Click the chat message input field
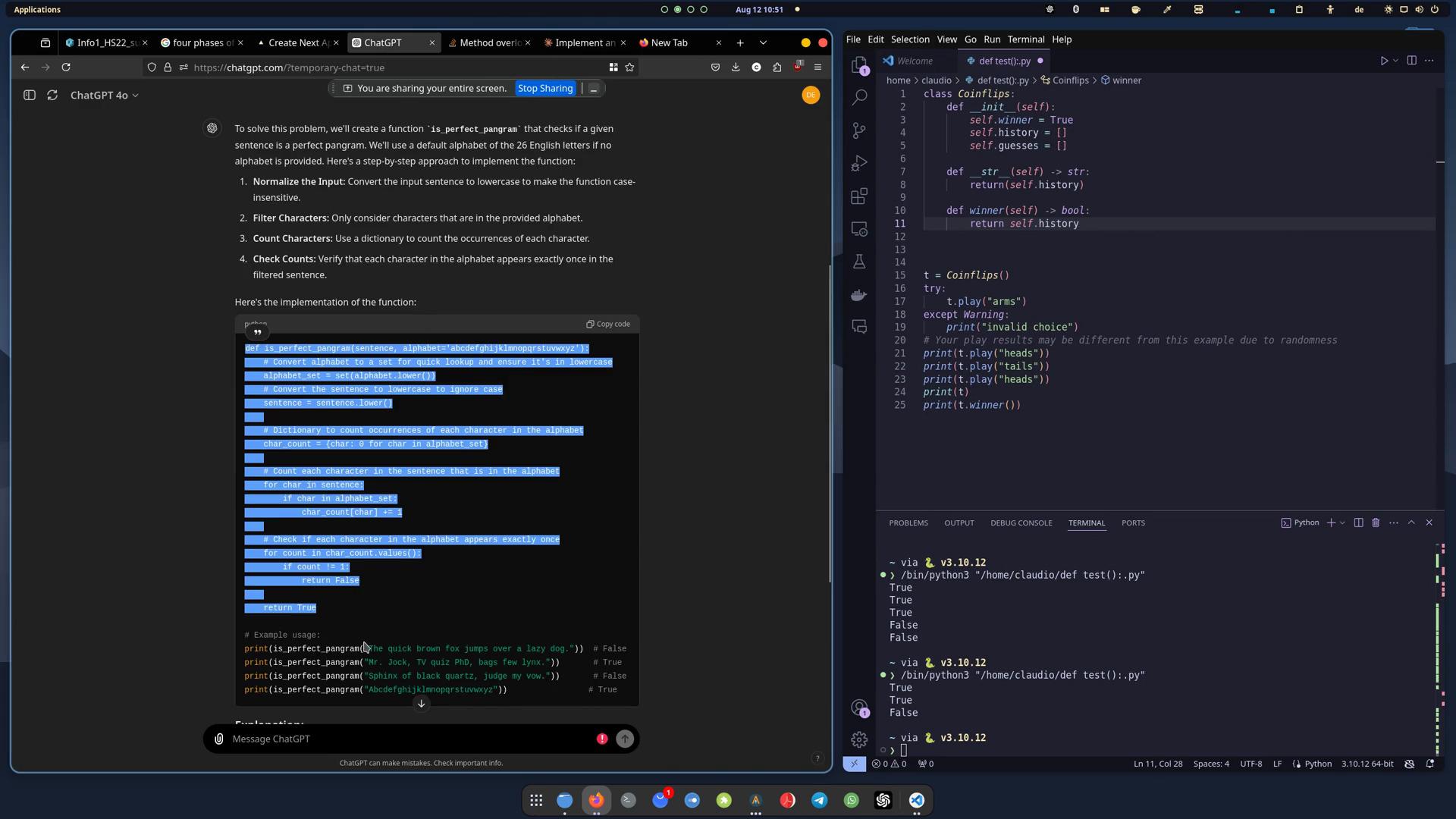1456x819 pixels. click(x=420, y=738)
